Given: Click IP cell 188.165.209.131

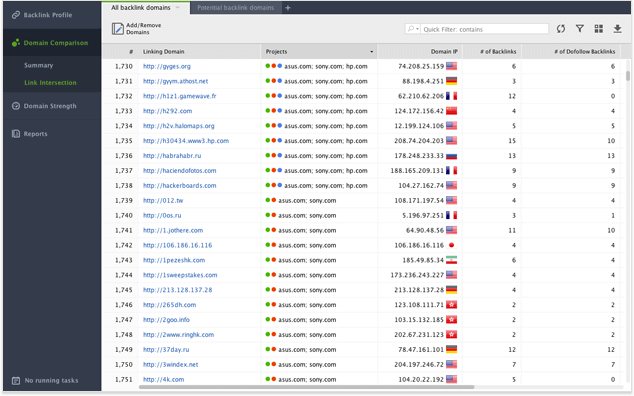Looking at the screenshot, I should (x=417, y=171).
